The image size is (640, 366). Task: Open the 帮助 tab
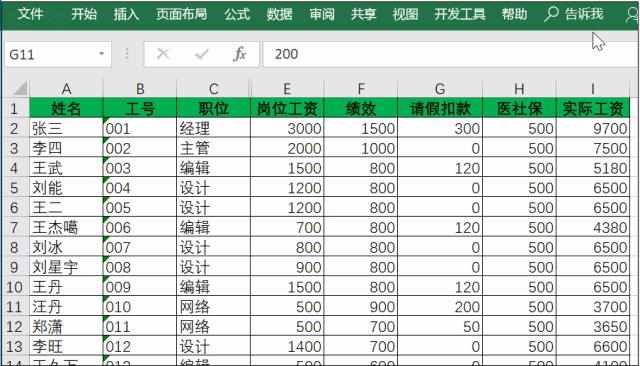514,14
